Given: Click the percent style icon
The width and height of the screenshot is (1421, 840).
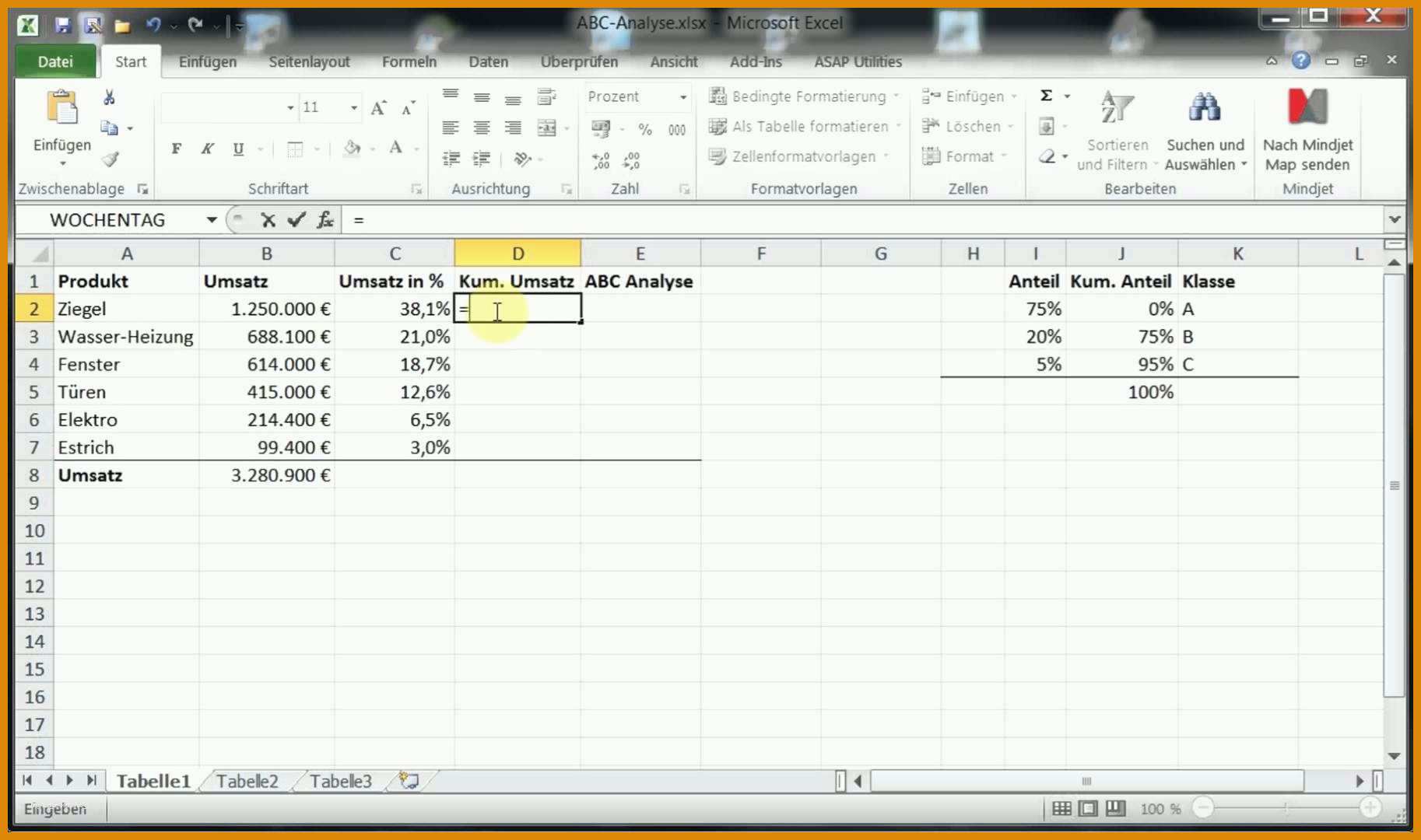Looking at the screenshot, I should coord(645,129).
